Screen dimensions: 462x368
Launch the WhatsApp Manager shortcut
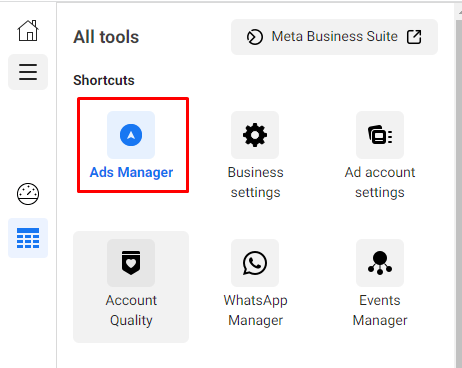[x=255, y=283]
